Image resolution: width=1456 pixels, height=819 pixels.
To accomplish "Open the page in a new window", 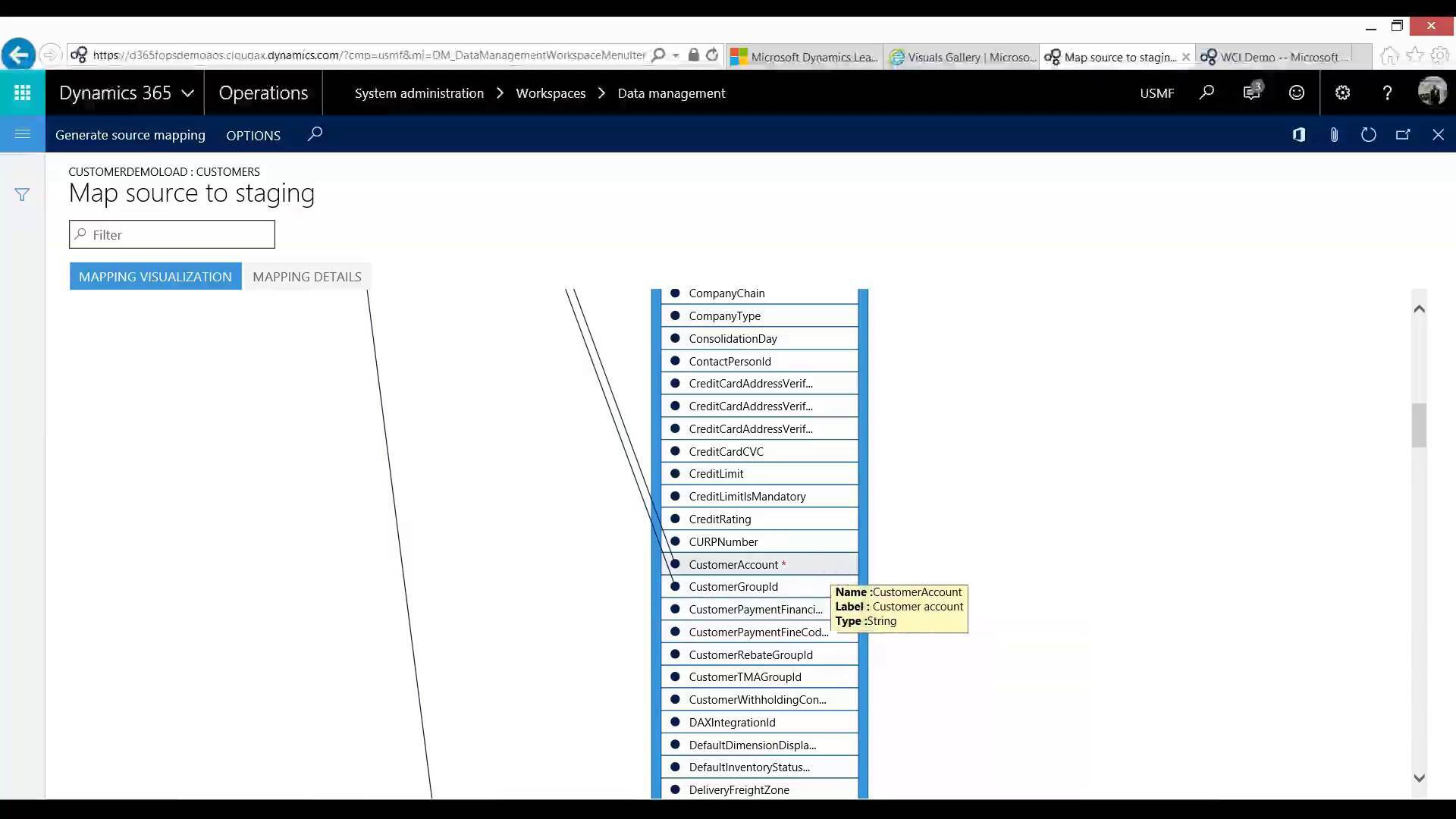I will [1403, 134].
